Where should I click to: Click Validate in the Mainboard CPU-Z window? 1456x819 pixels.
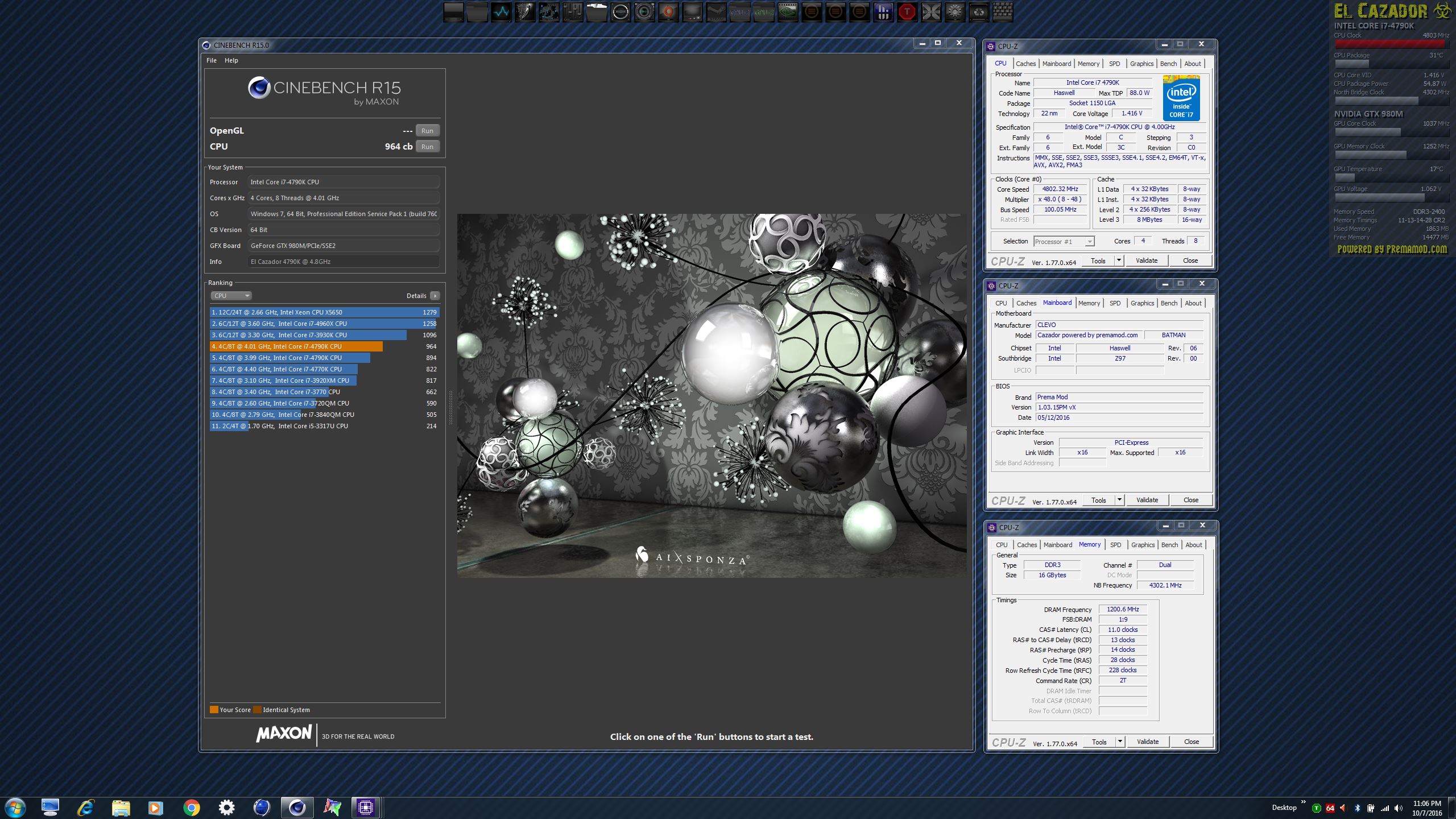(1147, 500)
